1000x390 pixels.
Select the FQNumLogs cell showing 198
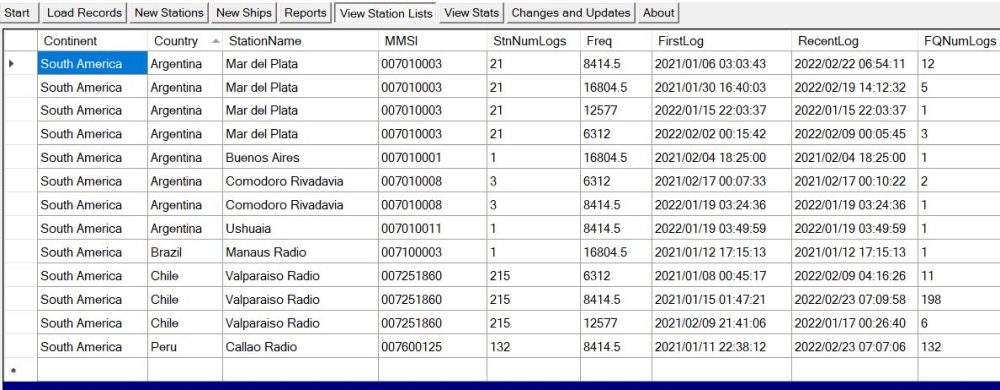(959, 300)
